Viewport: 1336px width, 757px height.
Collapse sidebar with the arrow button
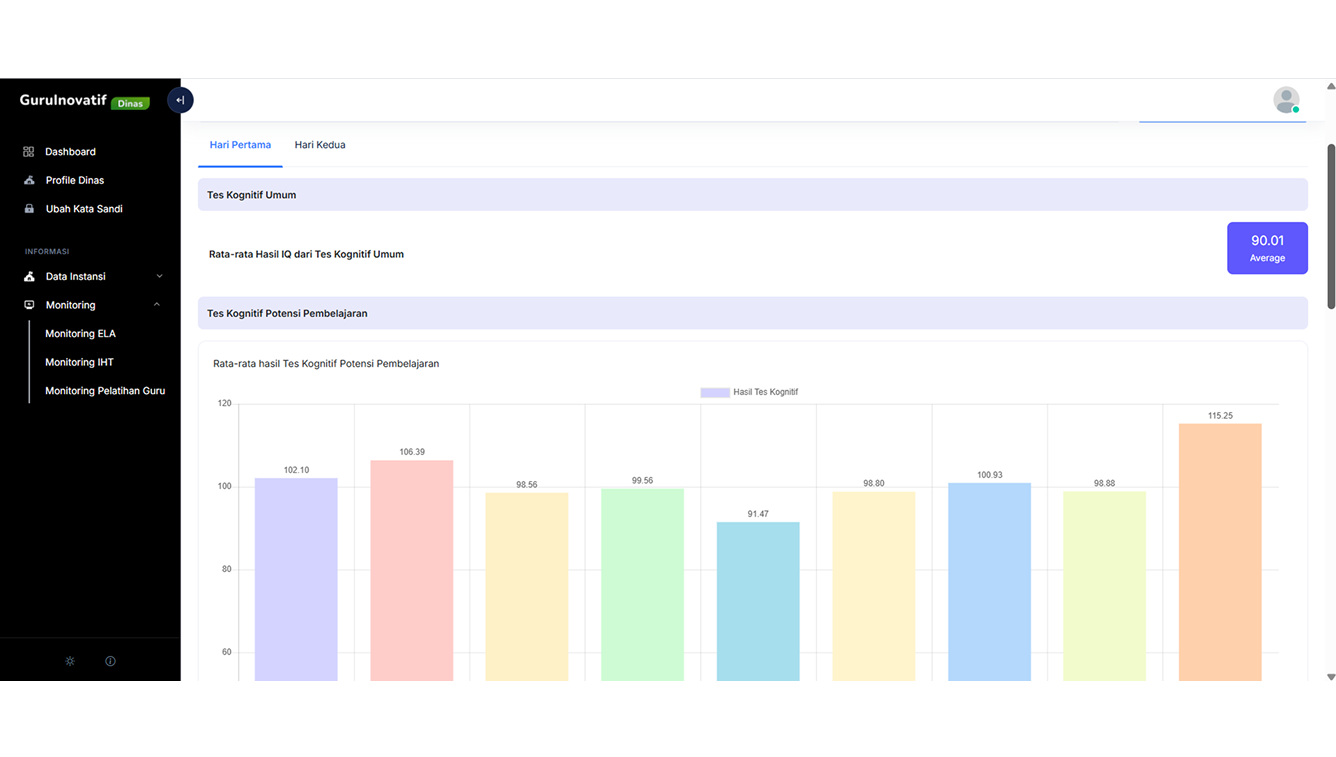180,100
